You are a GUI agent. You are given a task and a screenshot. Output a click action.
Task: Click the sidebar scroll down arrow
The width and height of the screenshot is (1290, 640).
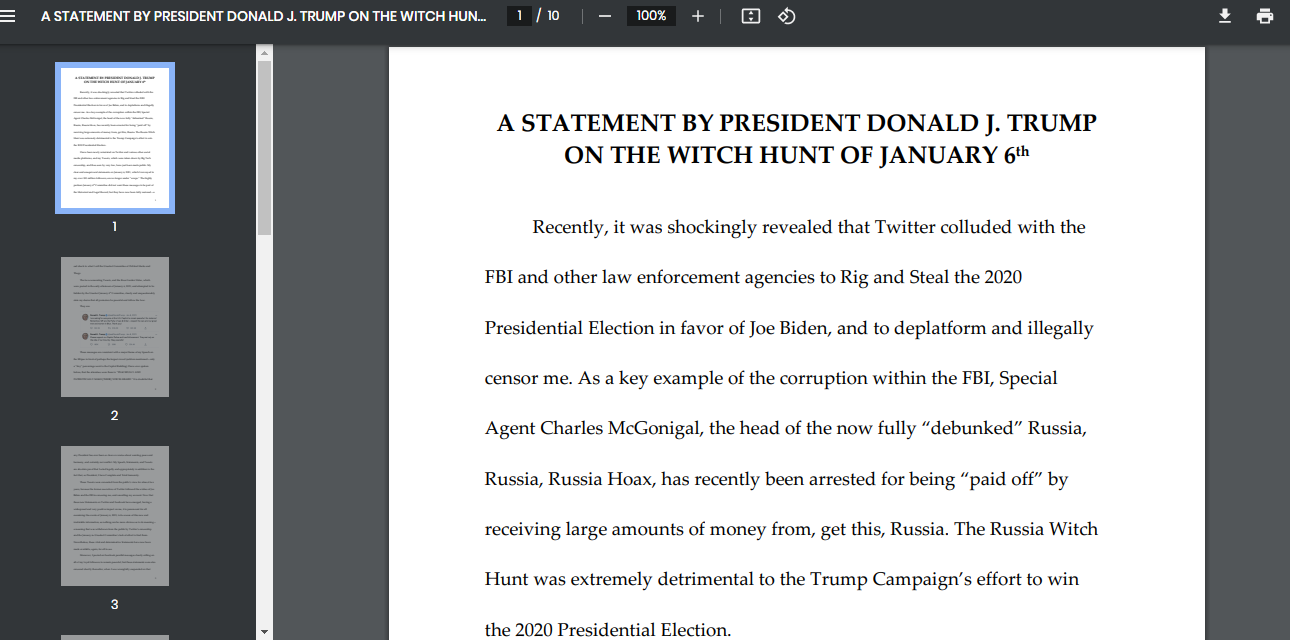264,632
